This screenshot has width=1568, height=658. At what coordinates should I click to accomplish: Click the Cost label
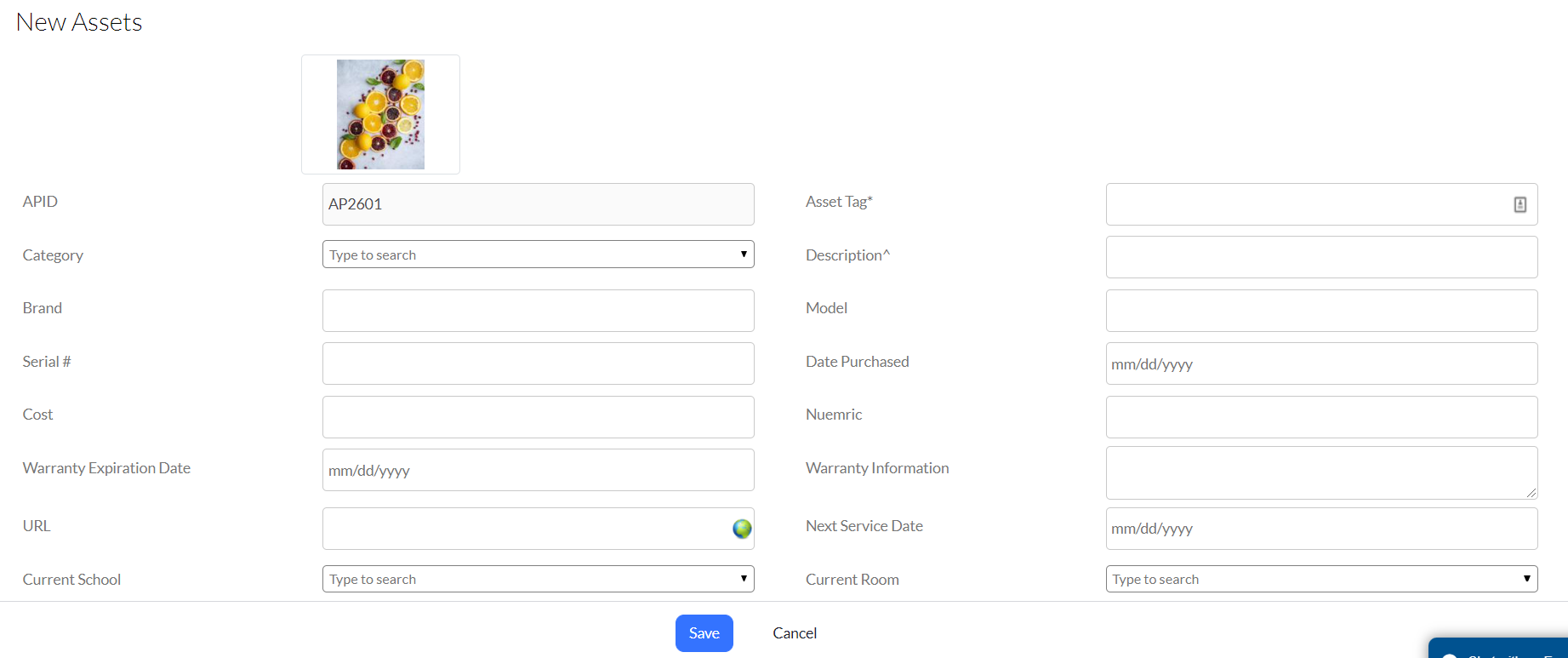(37, 415)
